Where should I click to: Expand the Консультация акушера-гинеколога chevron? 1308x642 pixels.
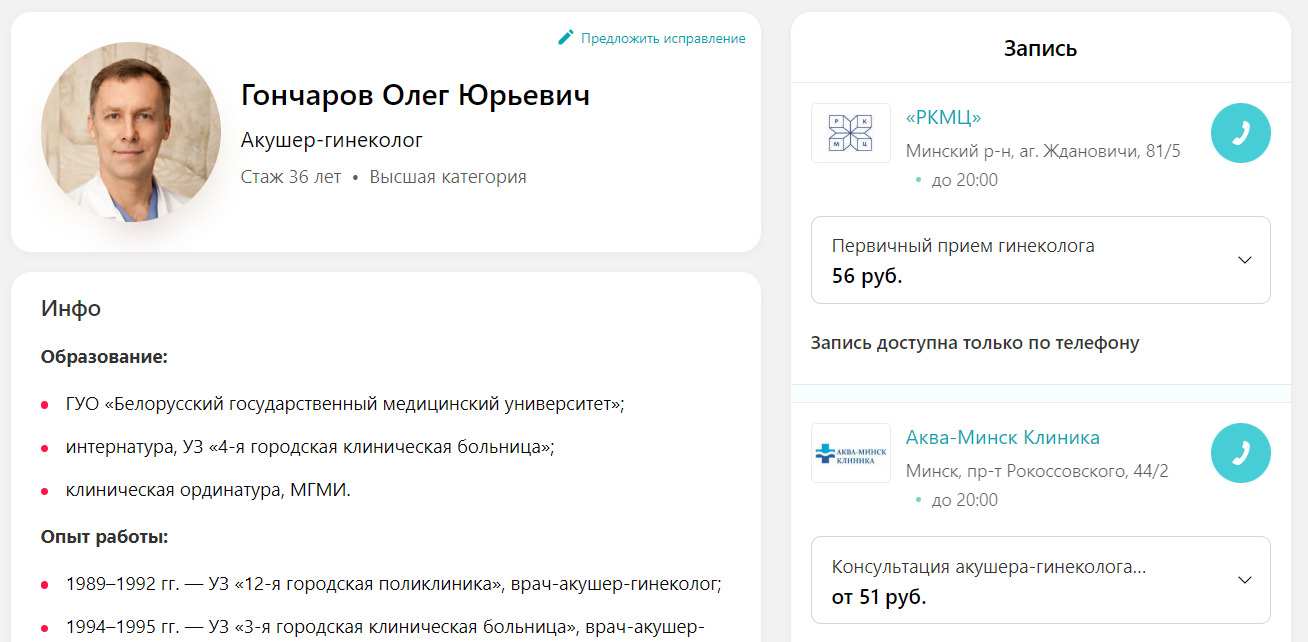[x=1244, y=580]
